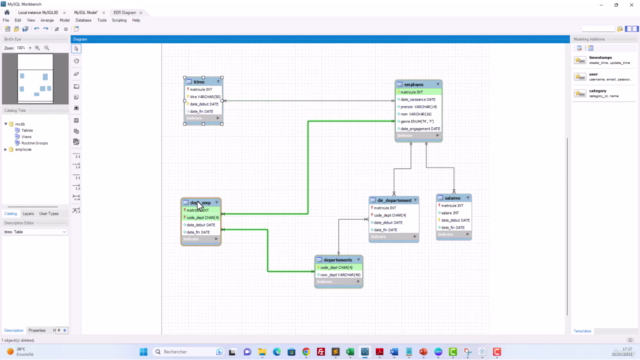This screenshot has height=360, width=640.
Task: Collapse the dir_departement table with its arrow
Action: (415, 200)
